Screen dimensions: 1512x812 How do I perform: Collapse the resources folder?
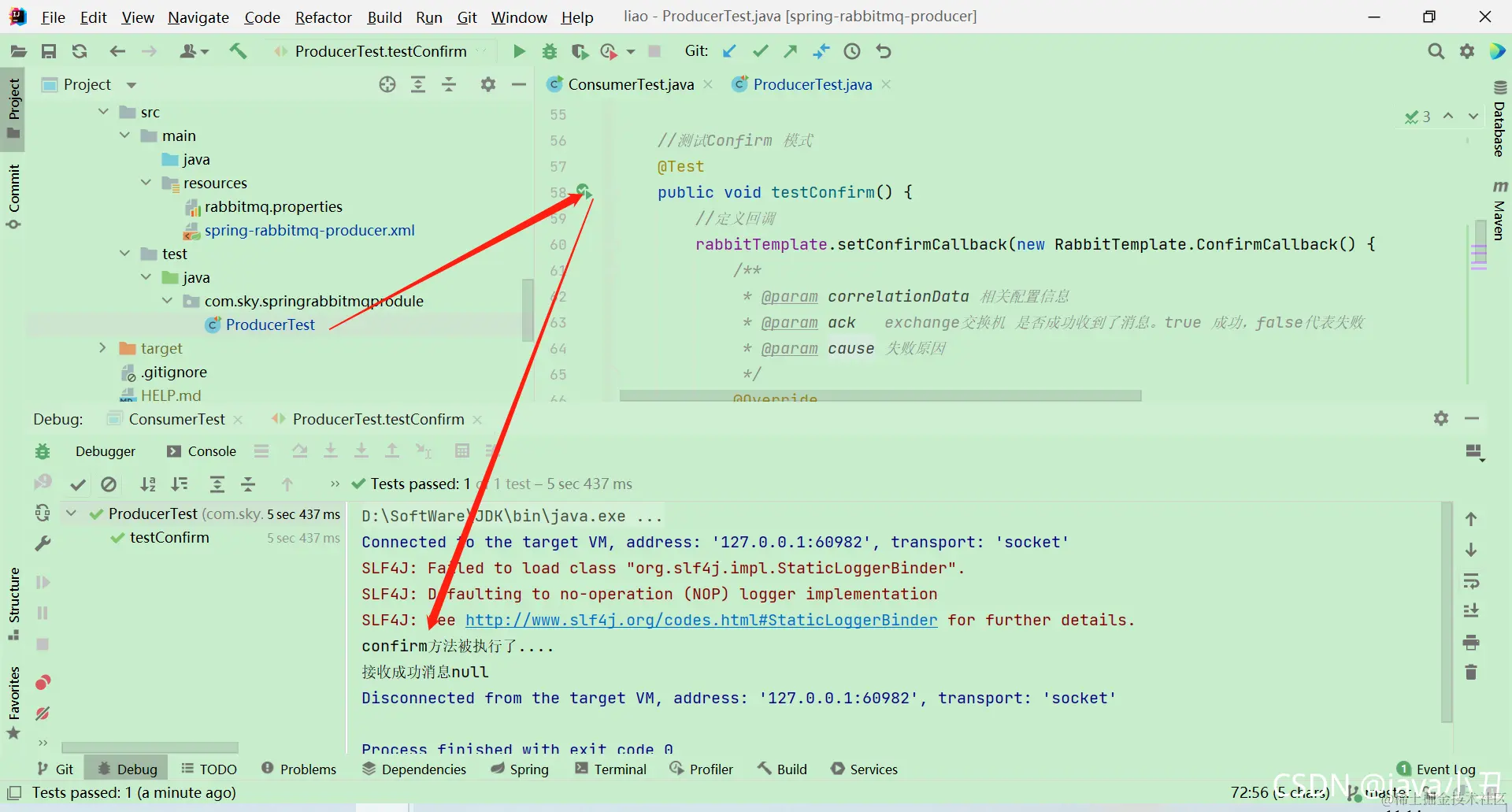coord(146,183)
